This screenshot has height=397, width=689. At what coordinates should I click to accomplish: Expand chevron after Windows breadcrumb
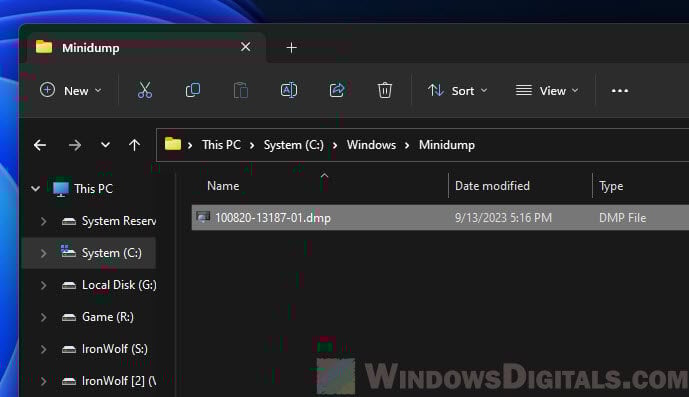click(x=407, y=146)
